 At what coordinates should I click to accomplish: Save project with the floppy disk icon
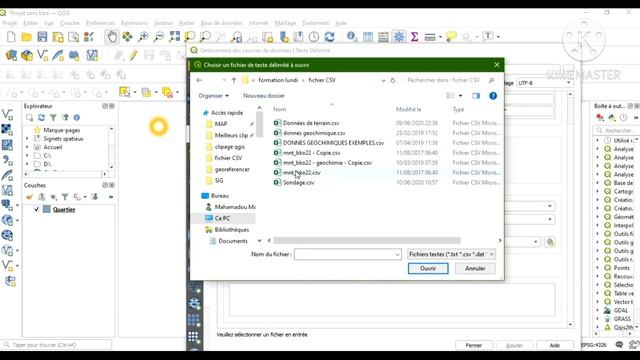(42, 37)
